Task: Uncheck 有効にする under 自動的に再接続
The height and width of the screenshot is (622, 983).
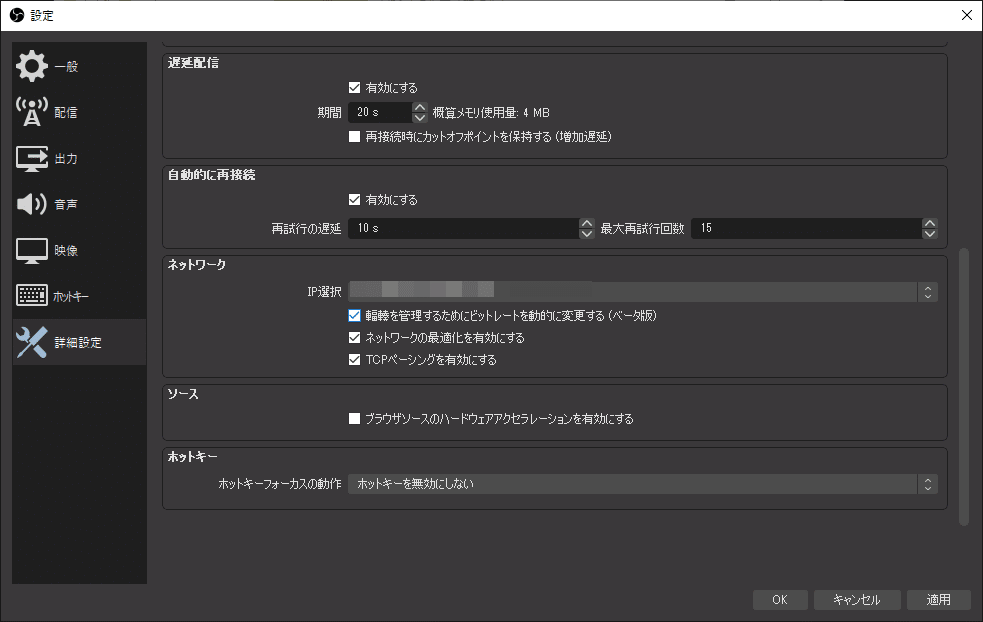Action: (354, 199)
